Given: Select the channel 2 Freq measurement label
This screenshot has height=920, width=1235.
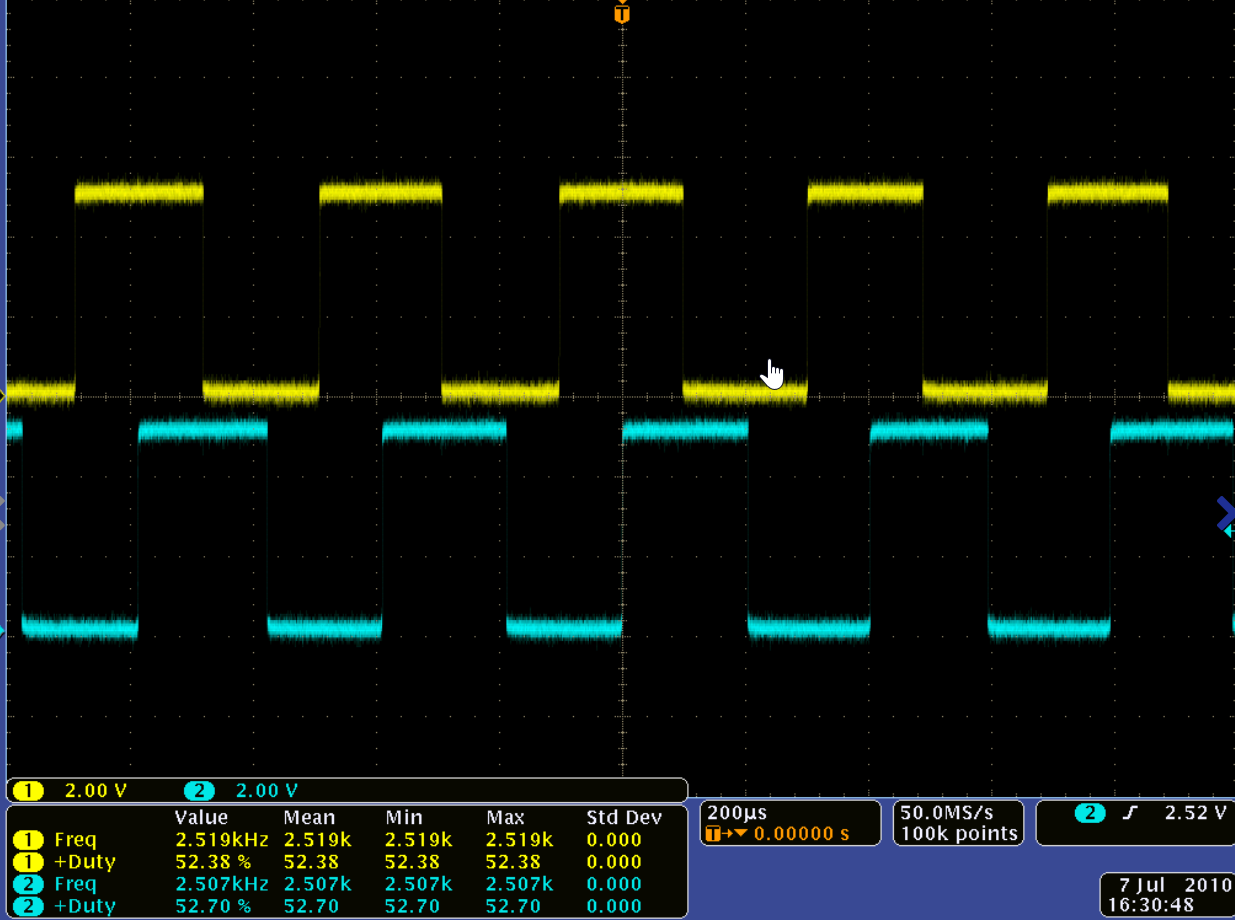Looking at the screenshot, I should click(76, 884).
